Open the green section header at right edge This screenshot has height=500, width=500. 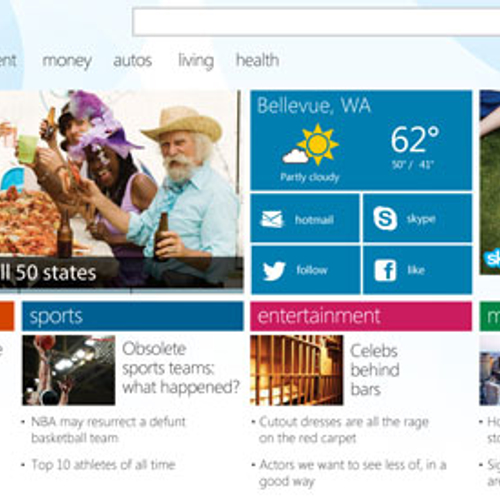click(490, 316)
